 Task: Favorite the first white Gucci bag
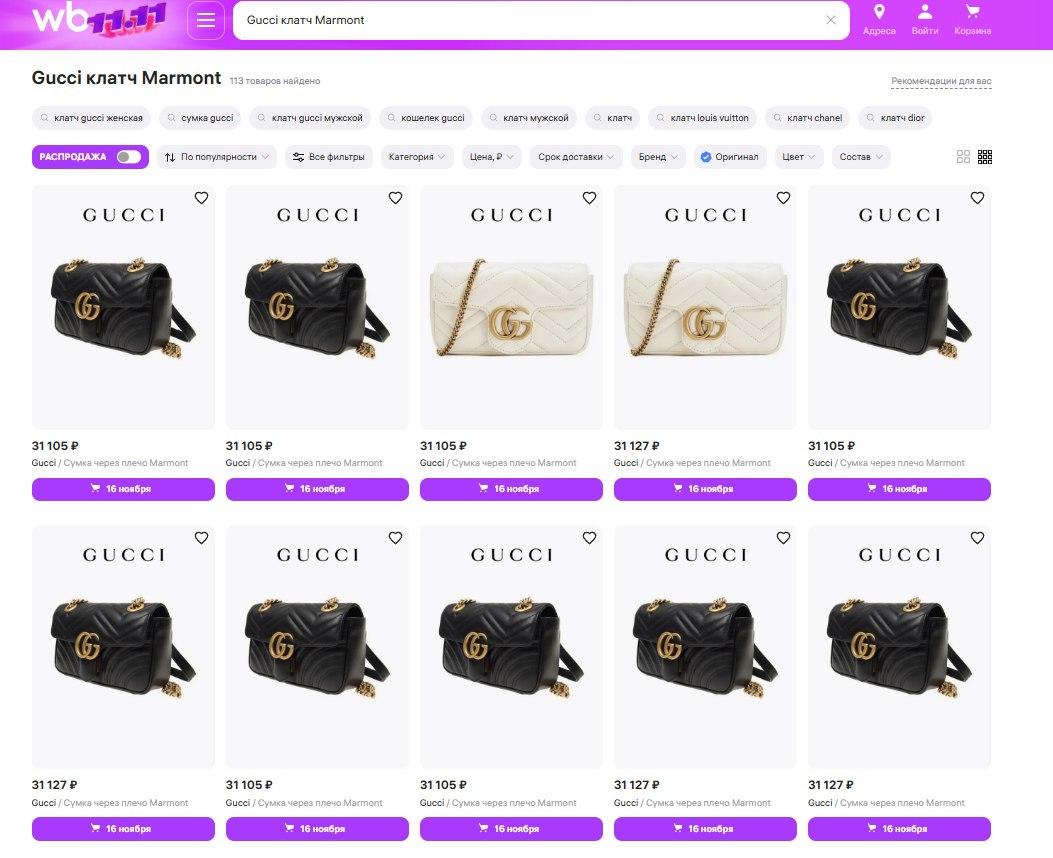coord(589,198)
